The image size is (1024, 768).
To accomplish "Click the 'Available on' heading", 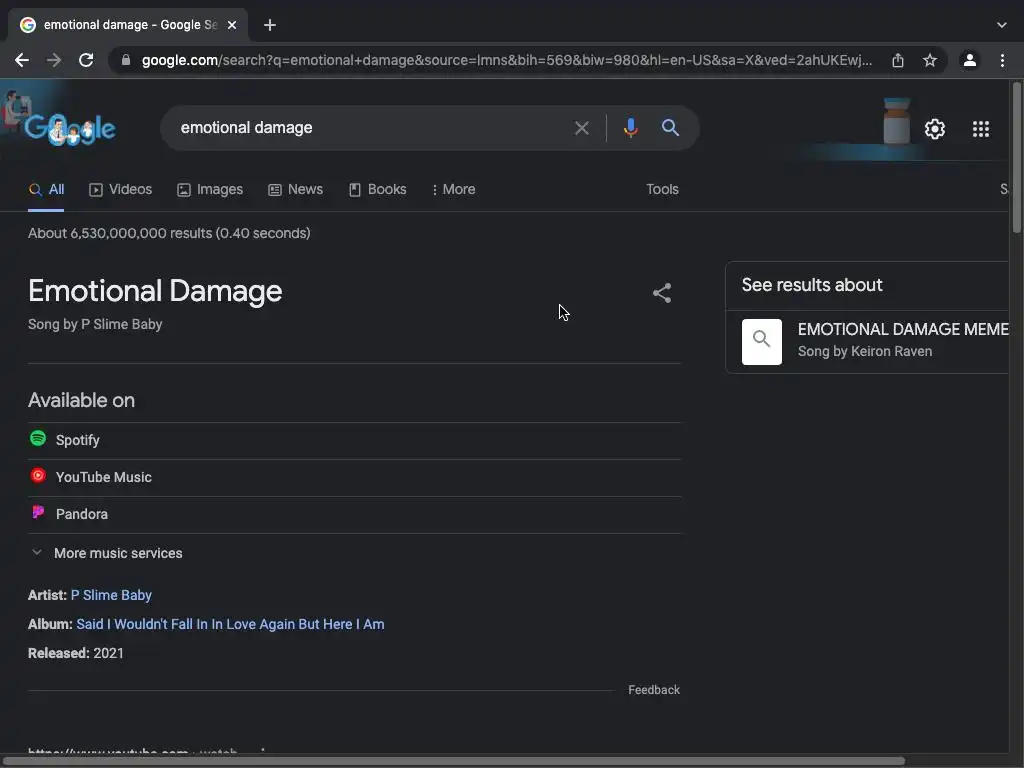I will pyautogui.click(x=82, y=400).
